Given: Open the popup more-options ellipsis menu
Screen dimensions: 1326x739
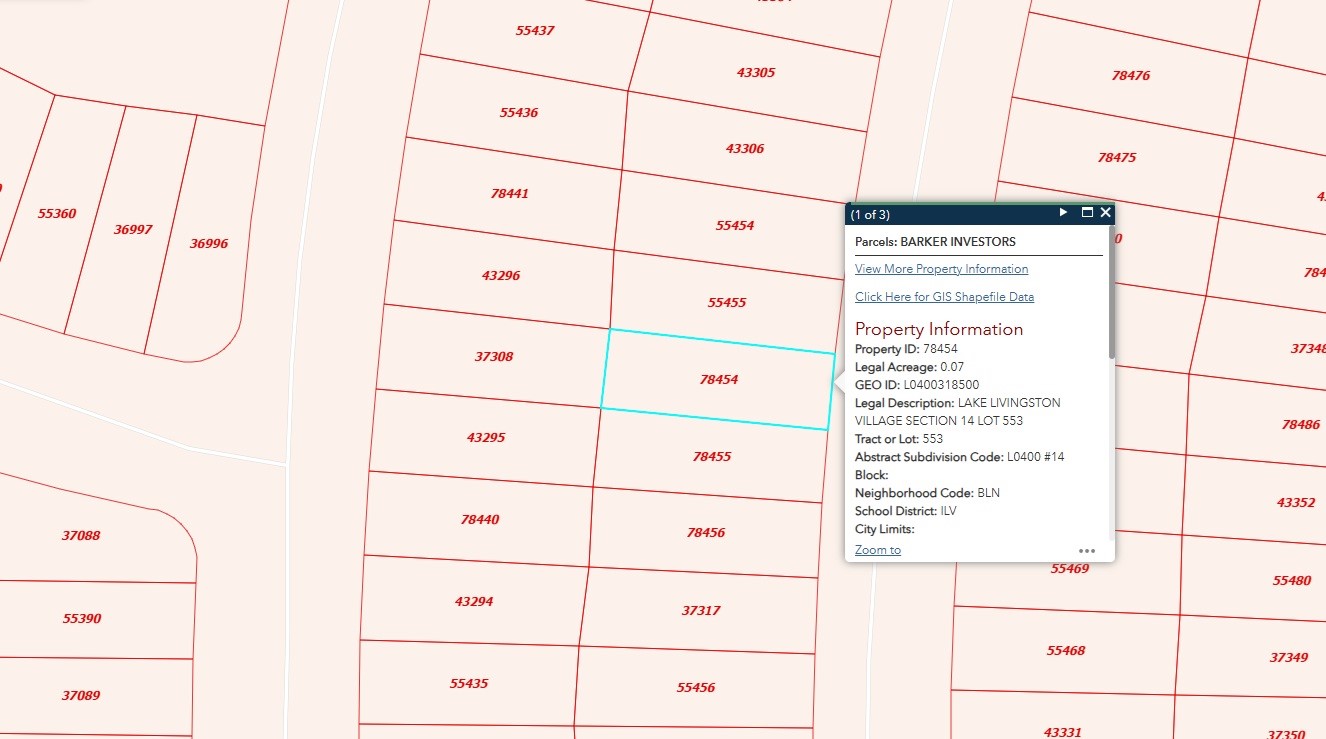Looking at the screenshot, I should [1087, 551].
